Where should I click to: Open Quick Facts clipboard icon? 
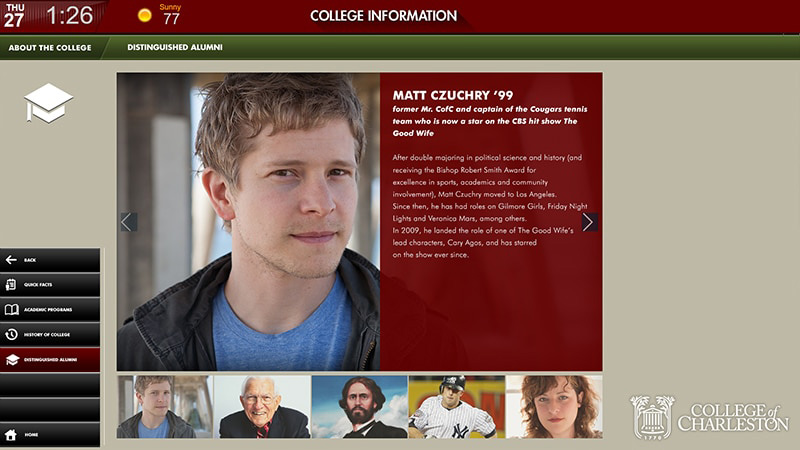click(x=11, y=284)
